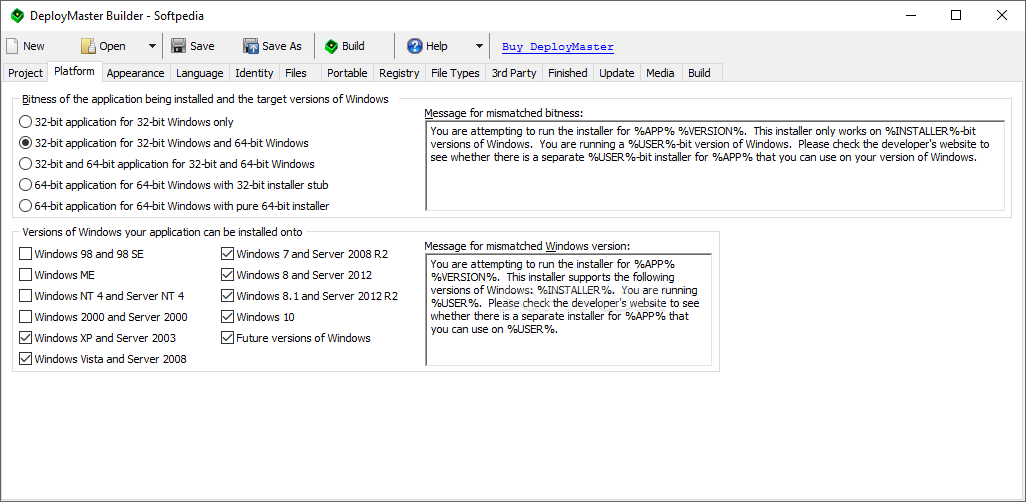Image resolution: width=1026 pixels, height=502 pixels.
Task: Click the New document icon
Action: point(12,46)
